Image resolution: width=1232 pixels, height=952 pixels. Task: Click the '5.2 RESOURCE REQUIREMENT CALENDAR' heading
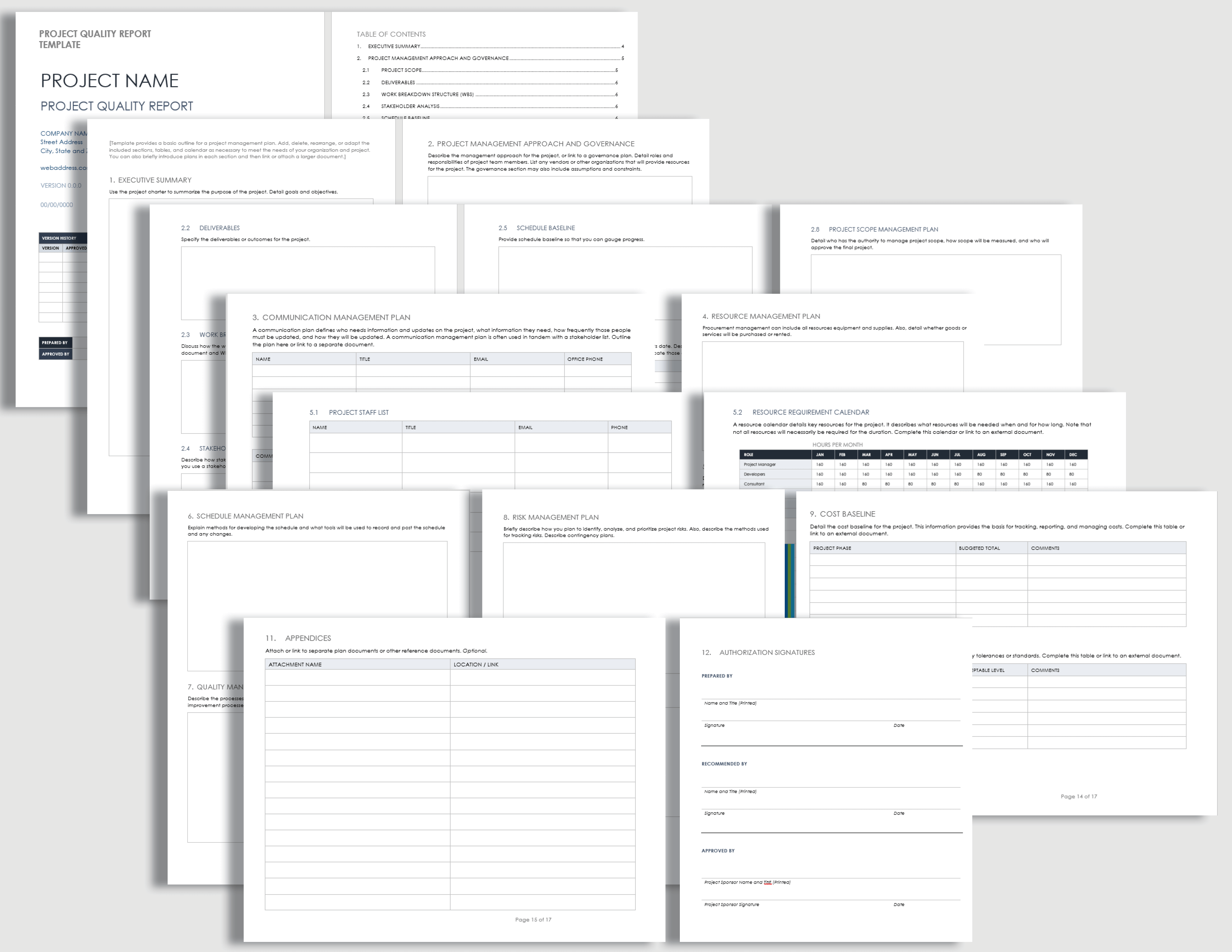800,412
